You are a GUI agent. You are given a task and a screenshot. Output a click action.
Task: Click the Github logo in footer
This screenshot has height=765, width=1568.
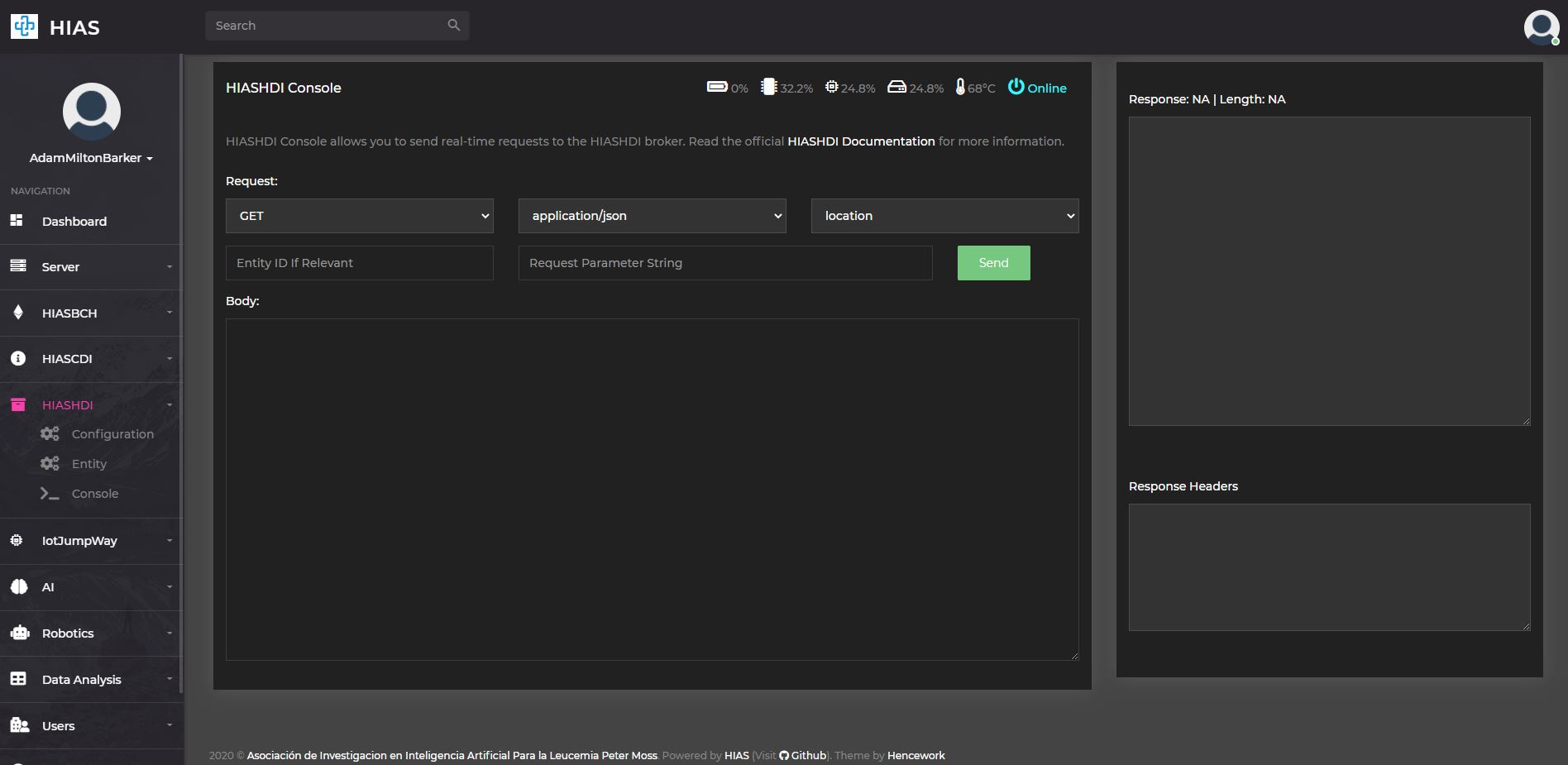point(784,755)
